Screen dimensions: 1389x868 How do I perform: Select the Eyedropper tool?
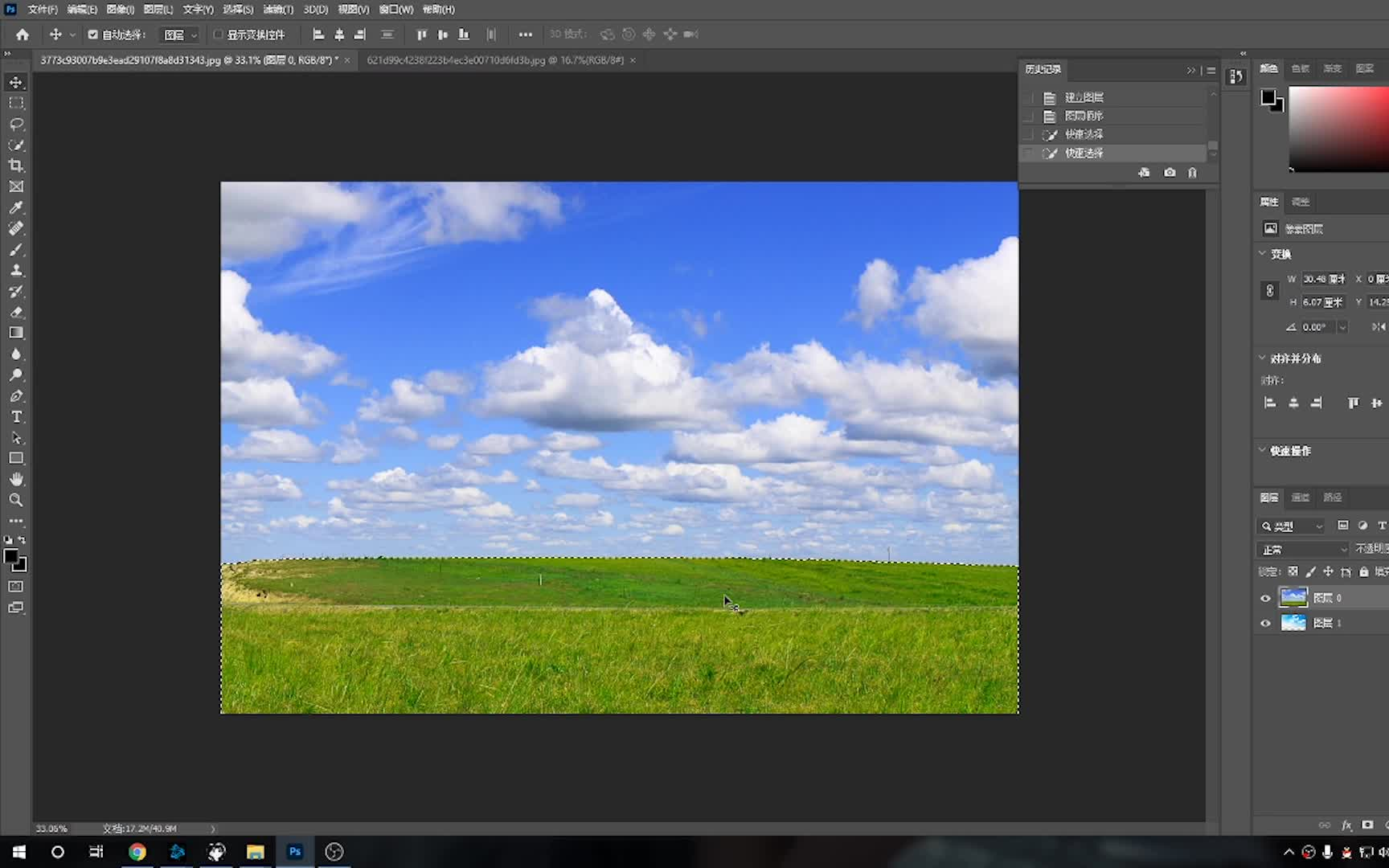(16, 207)
